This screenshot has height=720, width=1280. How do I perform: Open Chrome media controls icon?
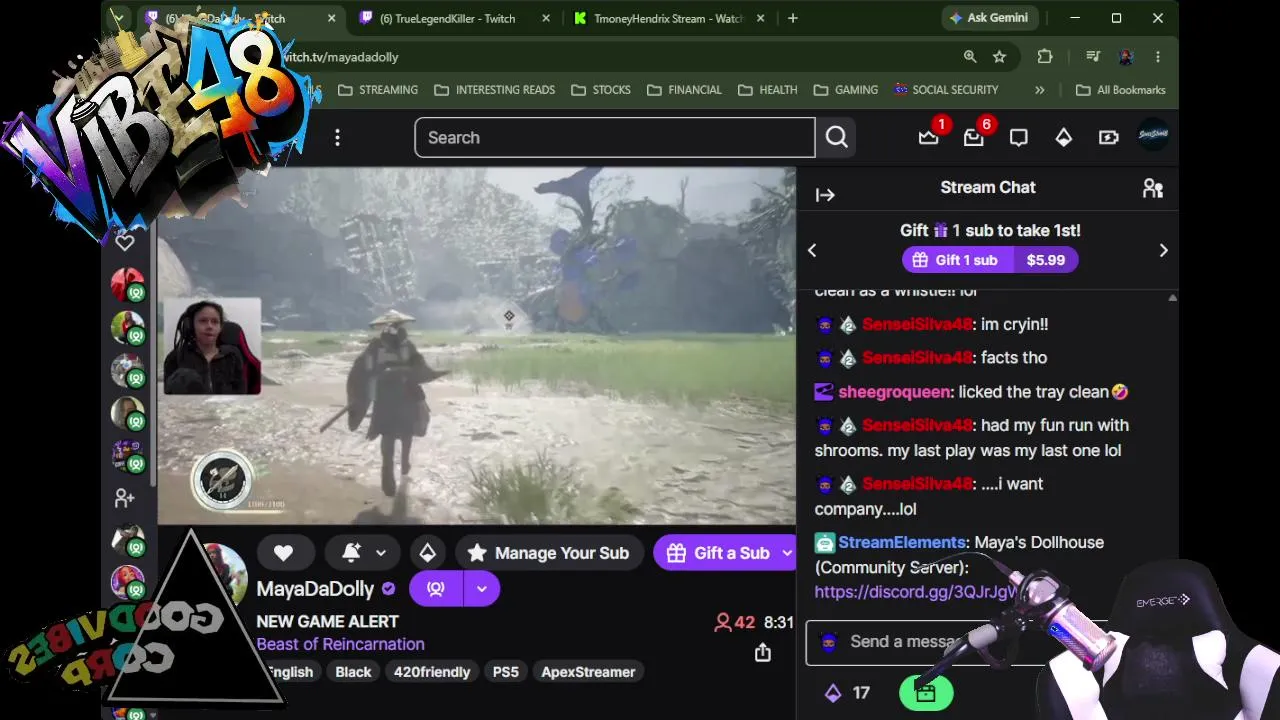coord(1093,57)
